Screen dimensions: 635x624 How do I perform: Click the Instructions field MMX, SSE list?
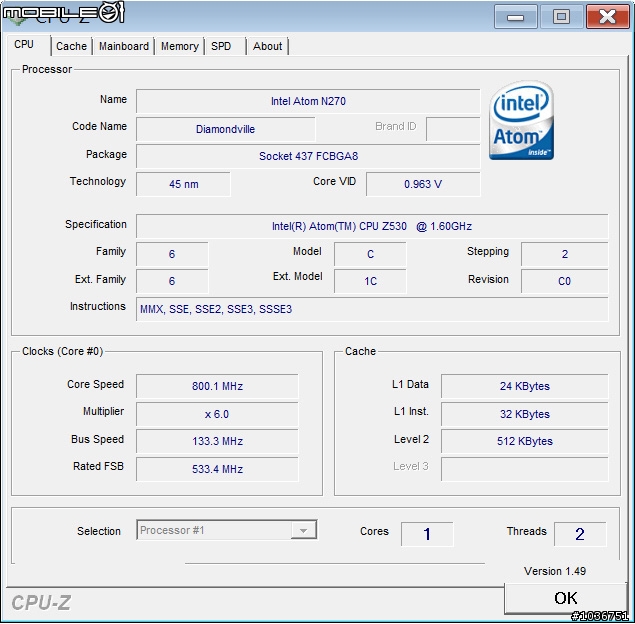[x=372, y=309]
